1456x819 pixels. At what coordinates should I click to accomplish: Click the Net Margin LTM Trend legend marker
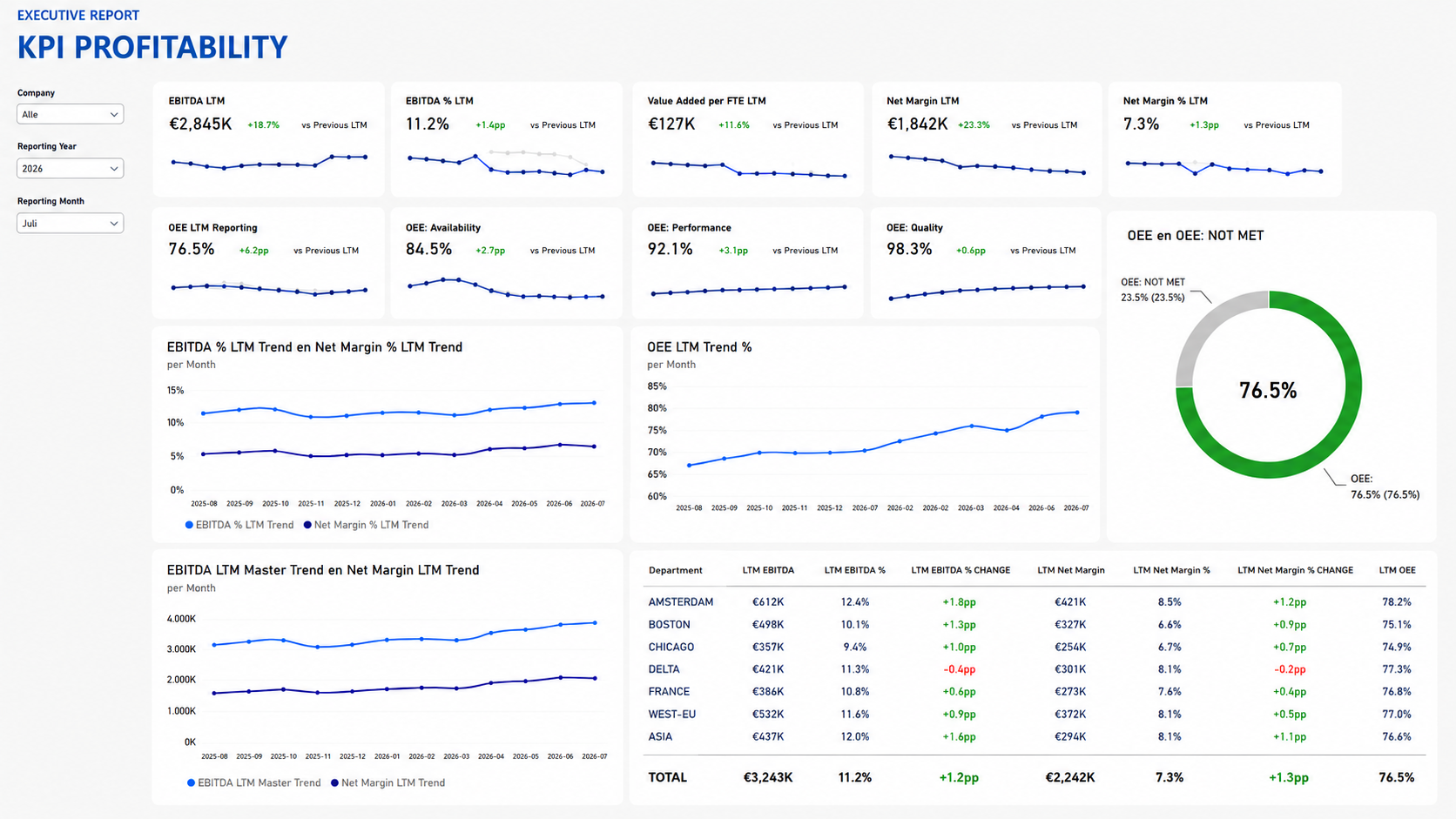[334, 782]
